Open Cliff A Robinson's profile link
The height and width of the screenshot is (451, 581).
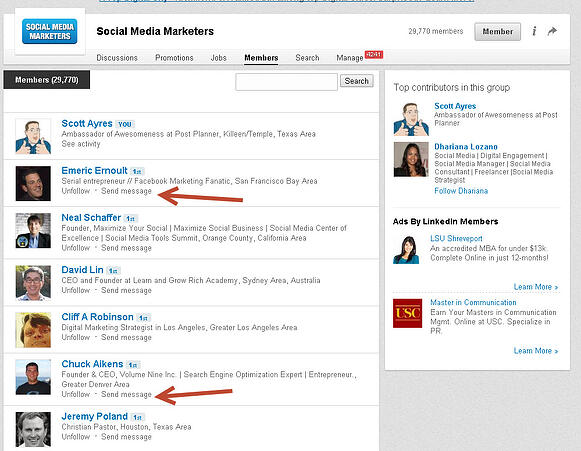pyautogui.click(x=97, y=317)
